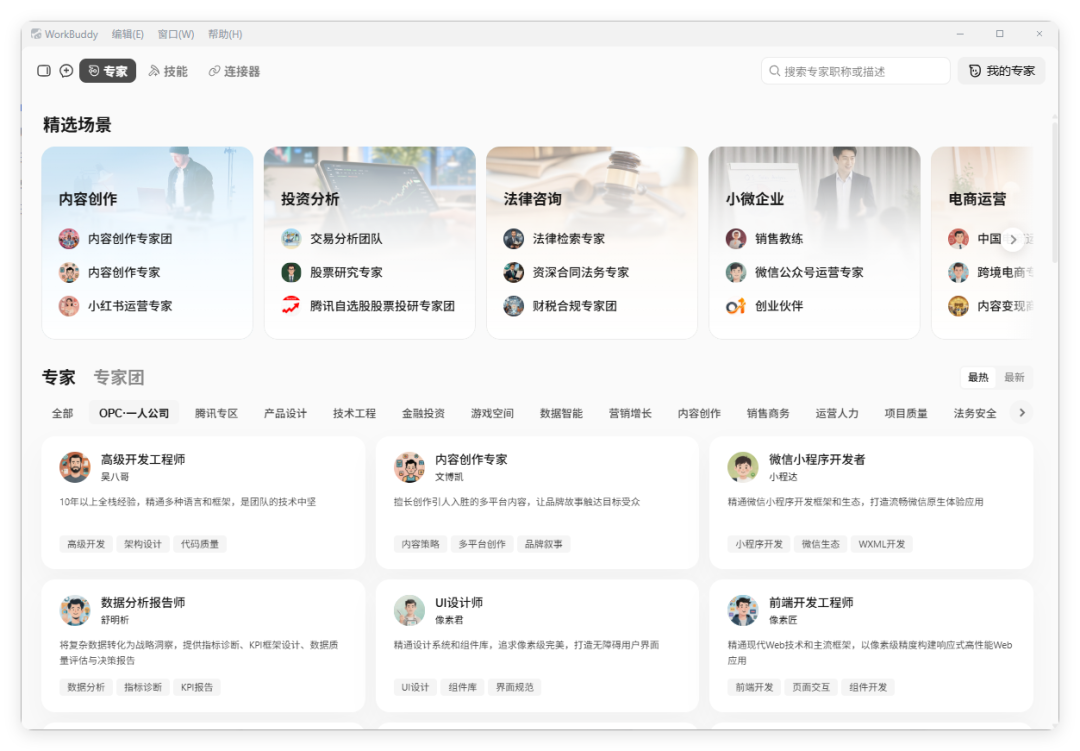
Task: Click the 前端开发工程师 avatar
Action: 743,610
